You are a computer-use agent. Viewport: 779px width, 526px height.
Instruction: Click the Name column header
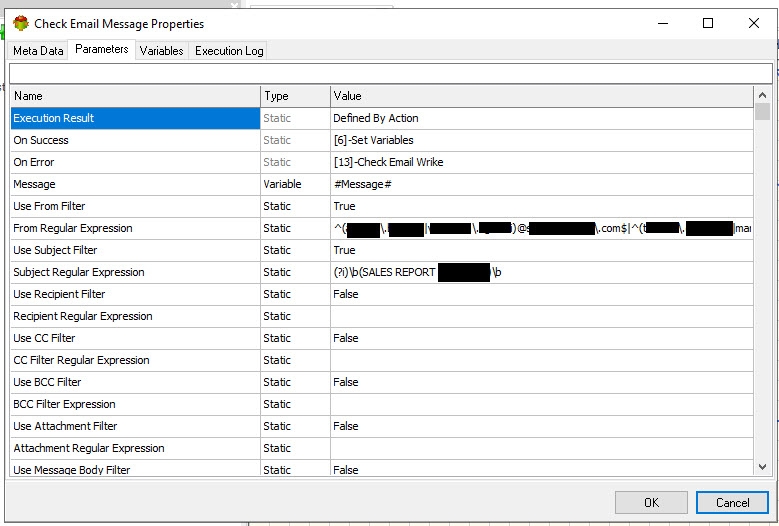(x=135, y=96)
